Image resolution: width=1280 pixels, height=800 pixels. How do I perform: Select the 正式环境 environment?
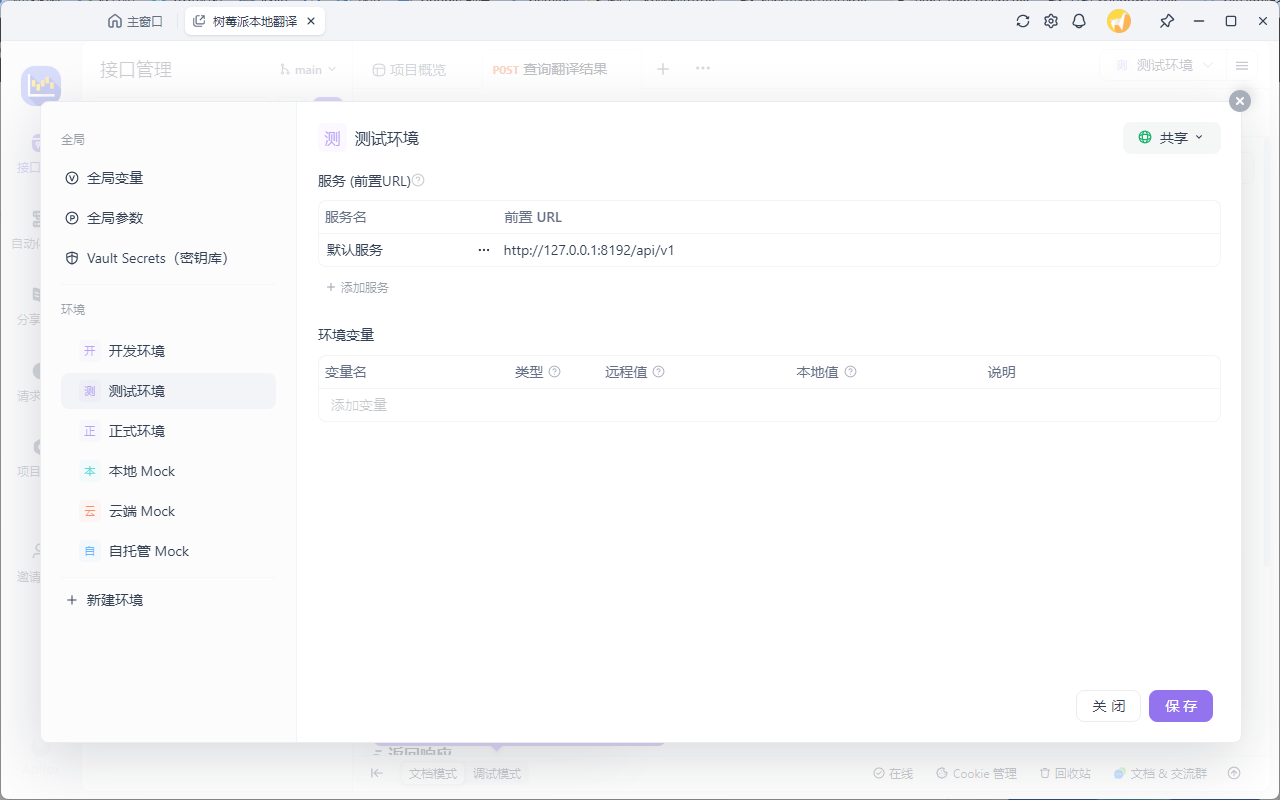pos(168,431)
